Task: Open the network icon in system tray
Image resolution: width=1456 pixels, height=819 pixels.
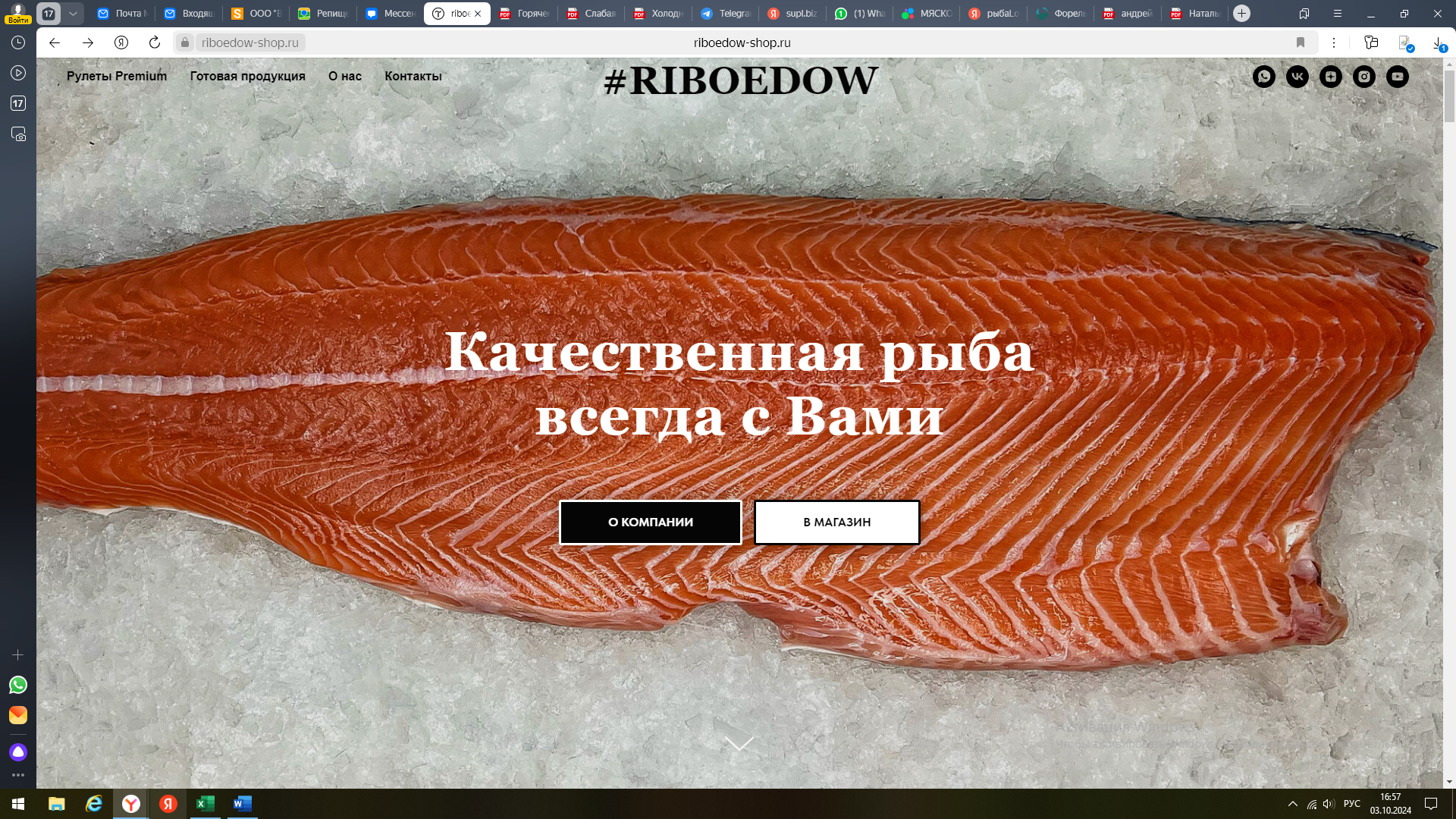Action: pos(1312,804)
